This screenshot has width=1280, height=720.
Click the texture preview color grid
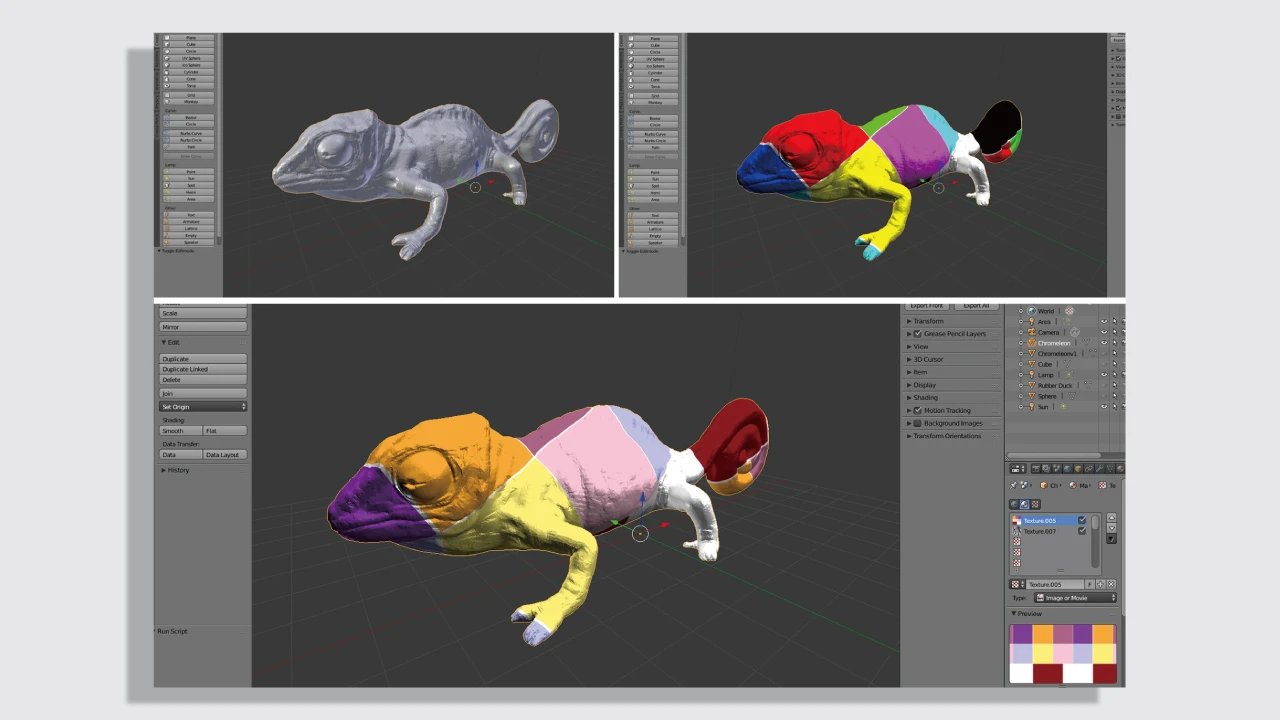(1062, 653)
